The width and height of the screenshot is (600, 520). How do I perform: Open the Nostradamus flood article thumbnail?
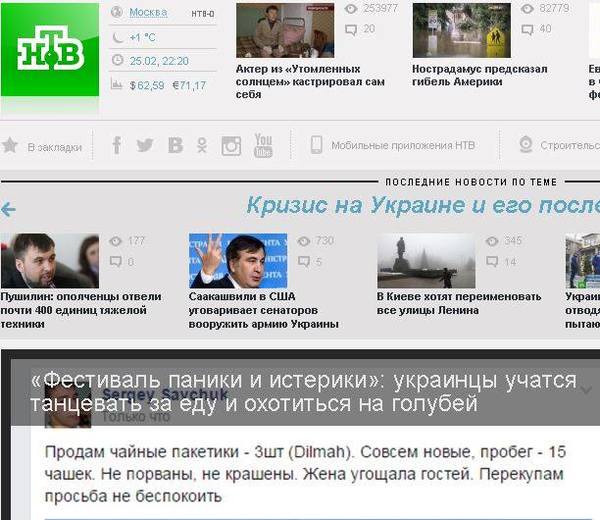[x=461, y=31]
